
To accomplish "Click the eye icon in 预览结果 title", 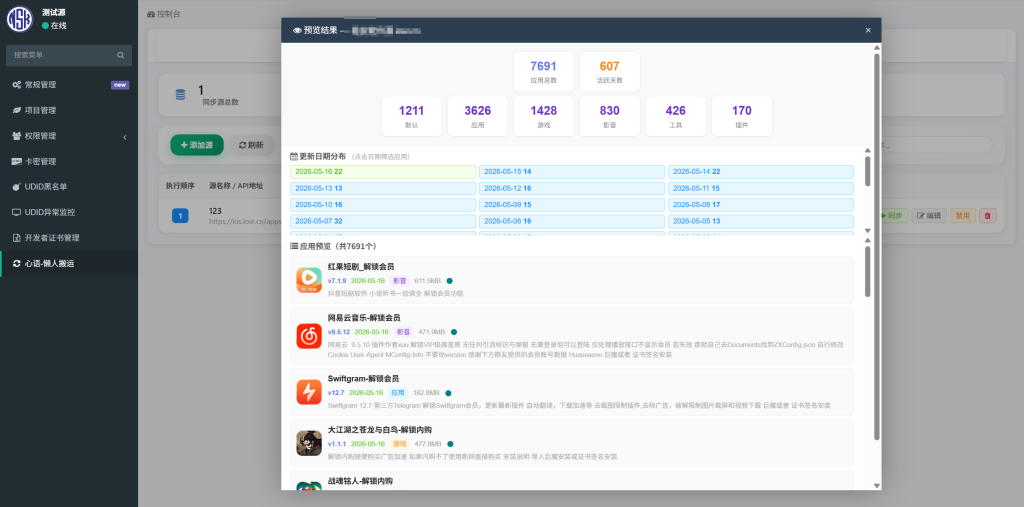I will click(x=297, y=30).
